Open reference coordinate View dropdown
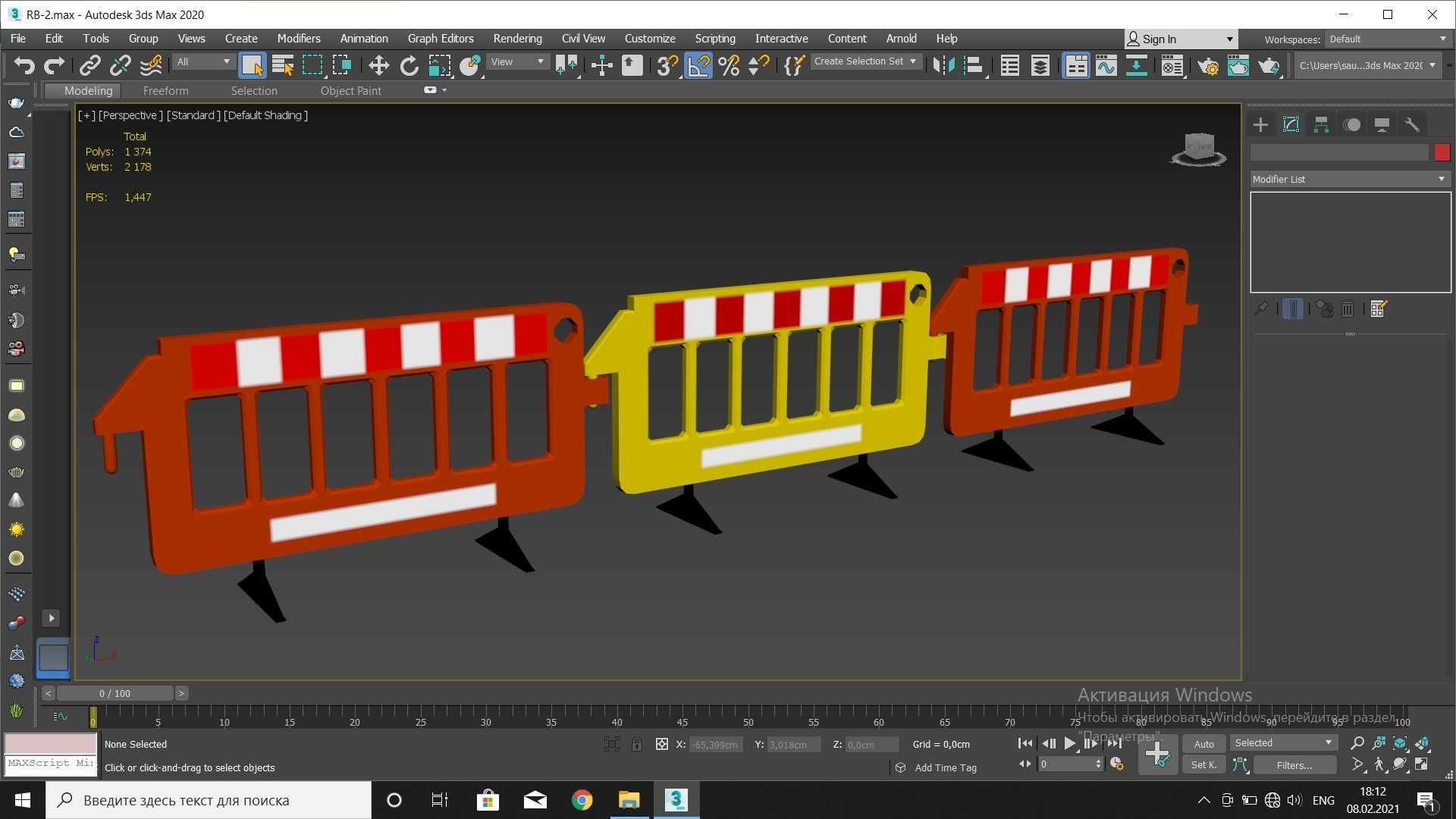 point(517,61)
